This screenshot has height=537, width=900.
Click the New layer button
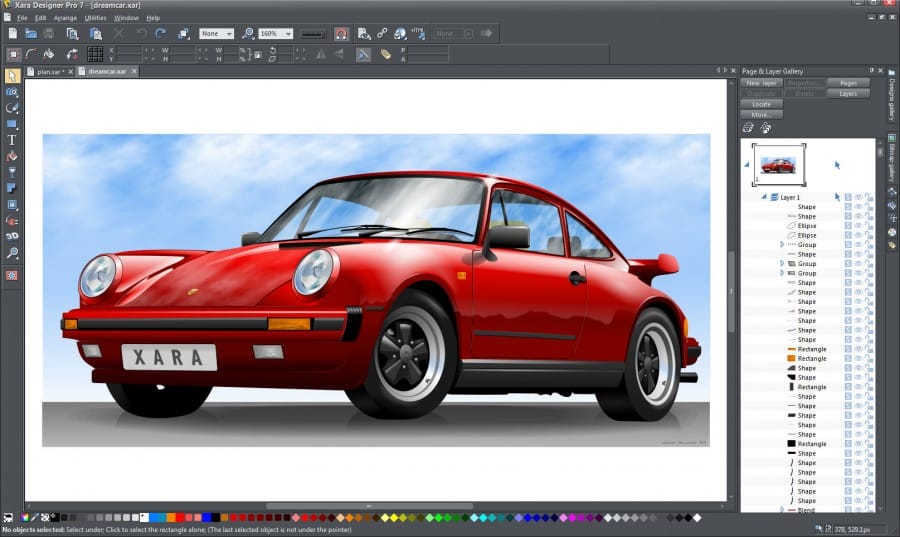[762, 83]
